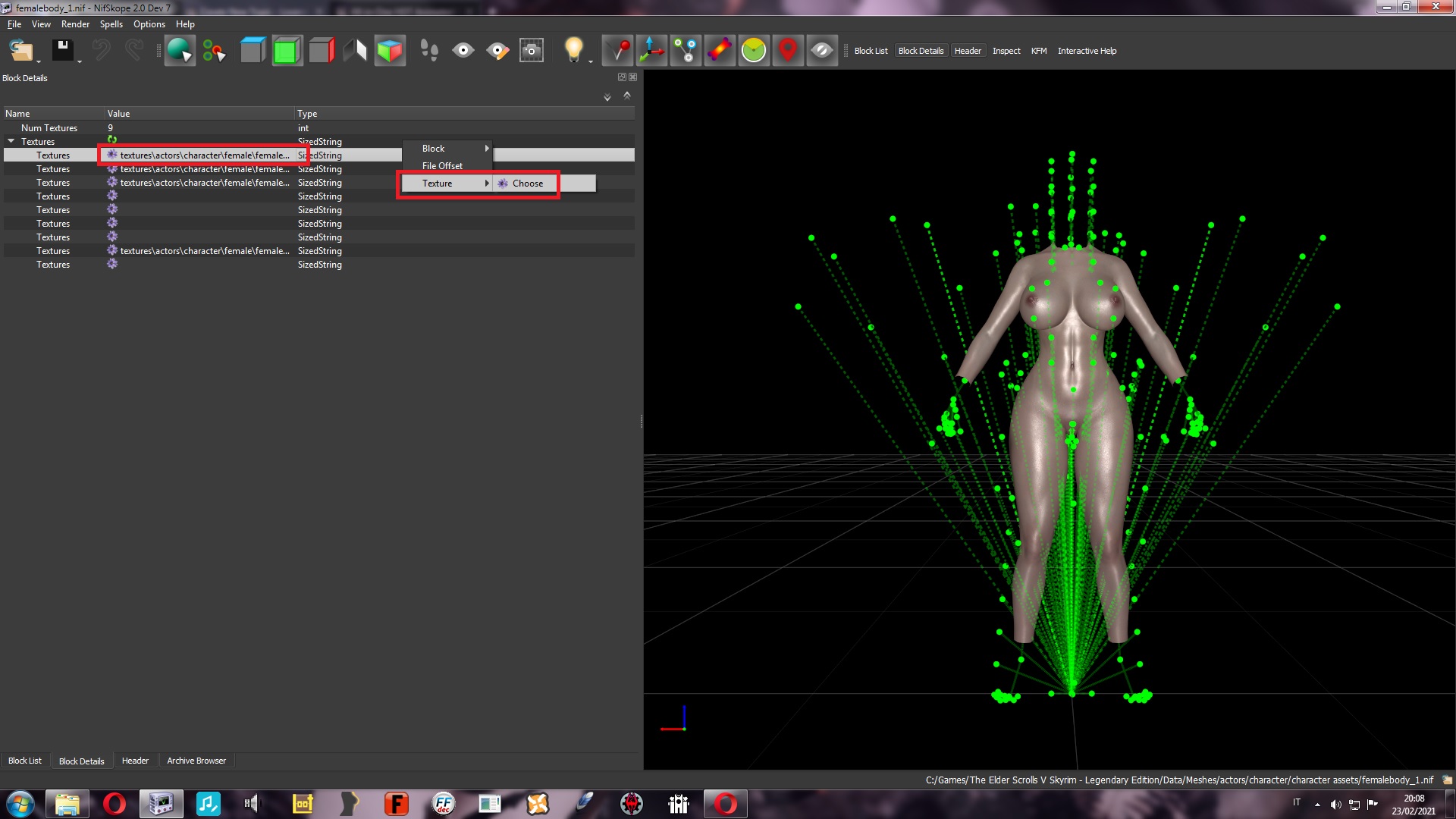Expand the Texture submenu arrow
Image resolution: width=1456 pixels, height=819 pixels.
487,184
